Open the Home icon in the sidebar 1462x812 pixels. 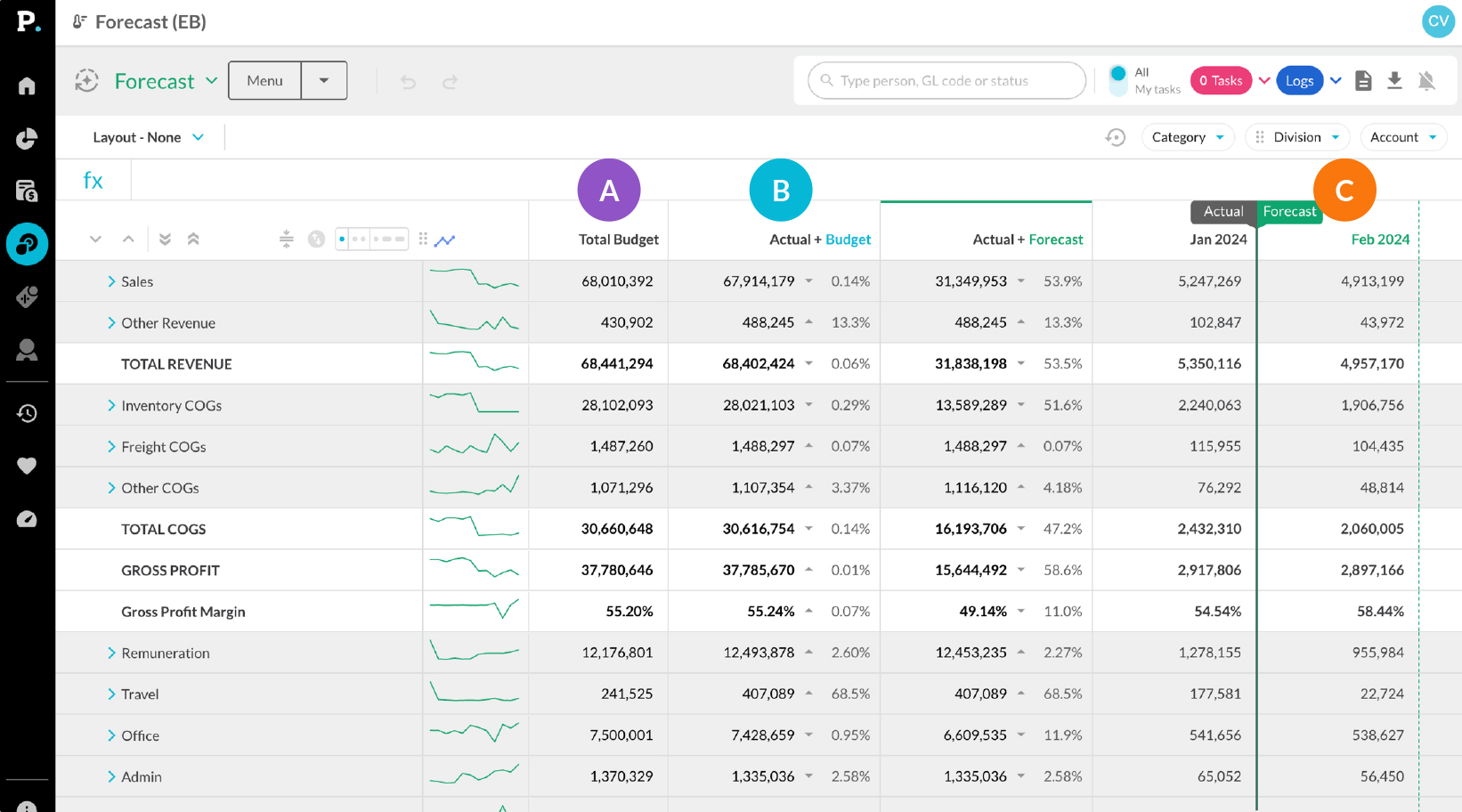[27, 85]
